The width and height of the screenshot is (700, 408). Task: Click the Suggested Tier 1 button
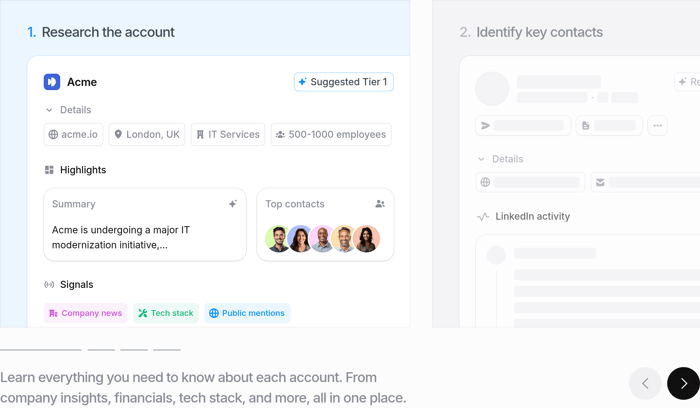343,82
